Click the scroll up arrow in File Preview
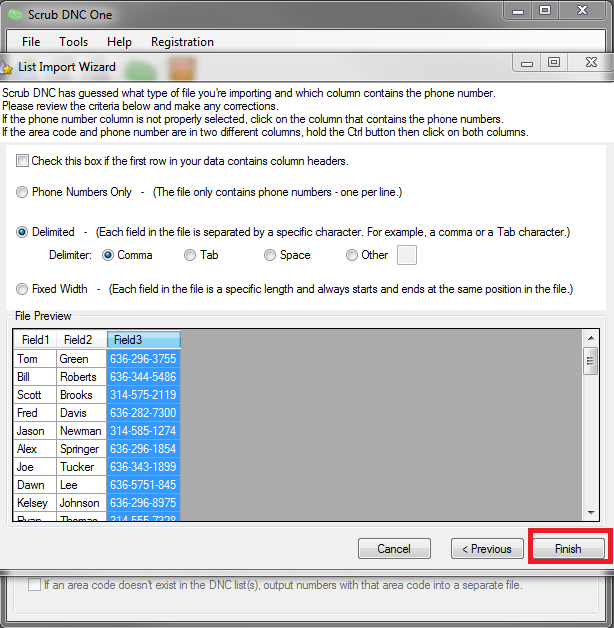Viewport: 614px width, 628px height. coord(591,338)
